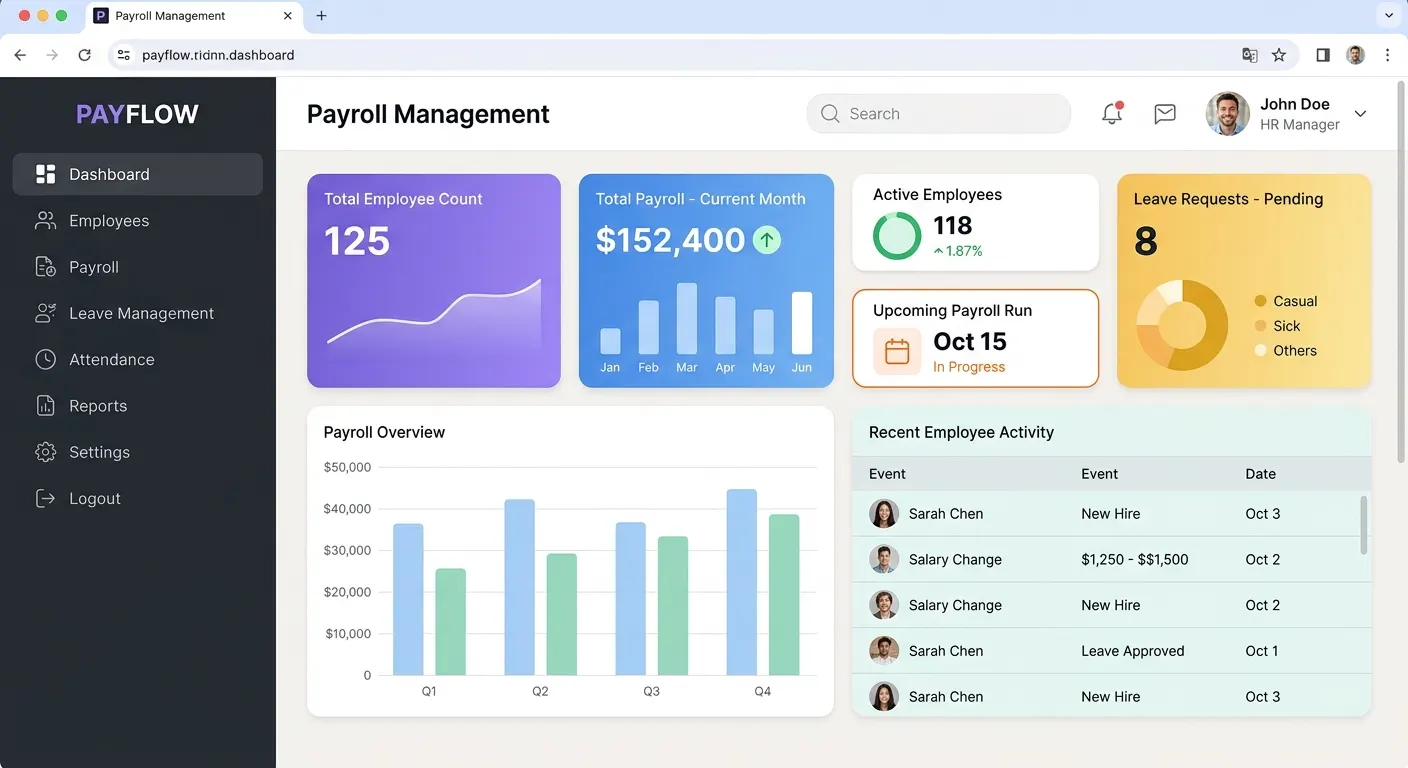Click the Leave Requests - Pending card
1408x768 pixels.
(1244, 281)
